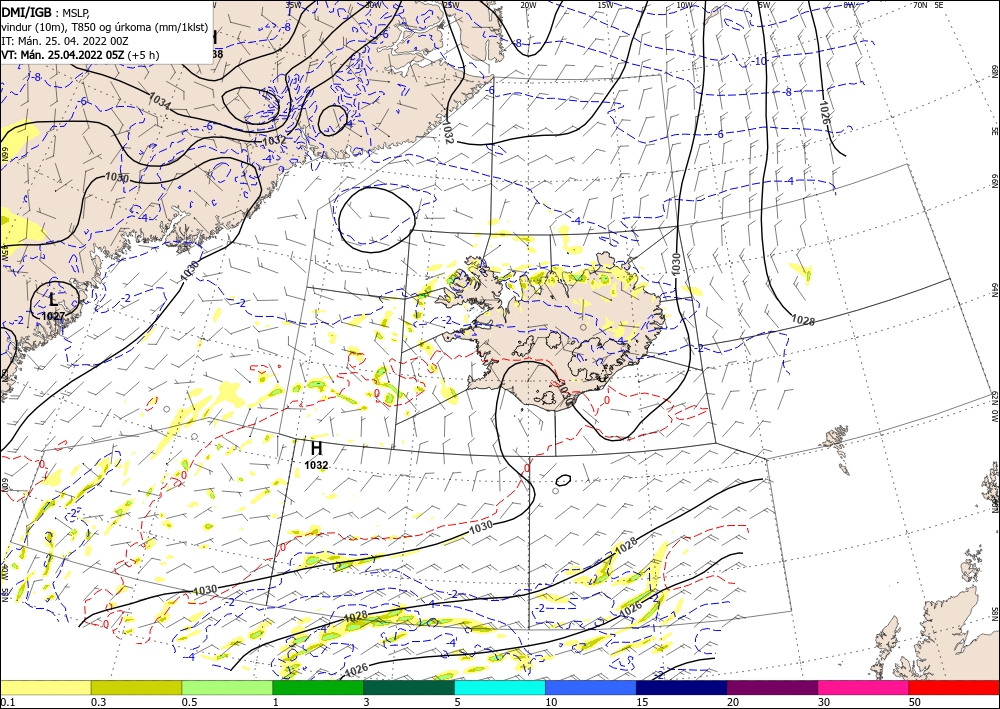Click the '20W' longitude label
Screen dimensions: 1000x709
coord(528,5)
